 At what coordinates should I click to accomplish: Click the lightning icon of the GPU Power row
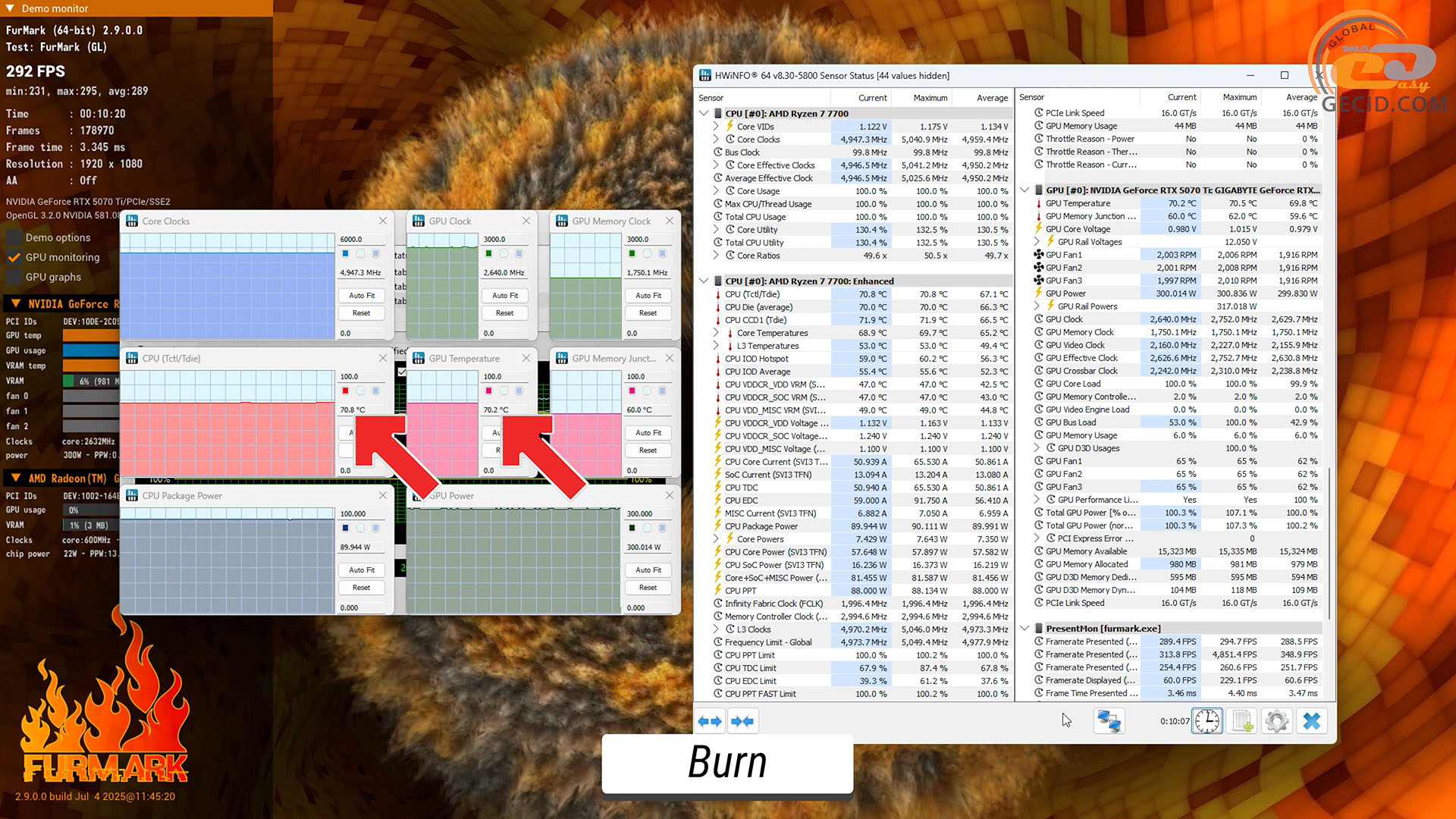coord(1039,293)
